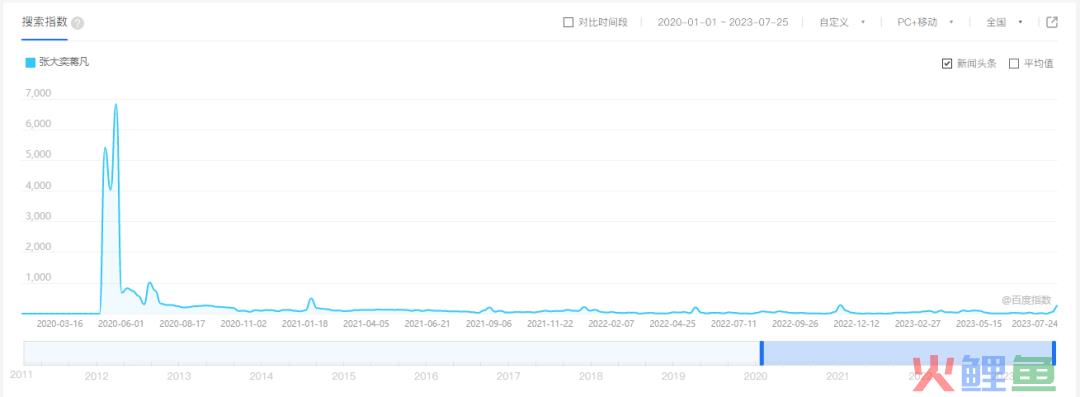
Task: Toggle the 张大奕蒋凡 legend swatch
Action: (30, 63)
